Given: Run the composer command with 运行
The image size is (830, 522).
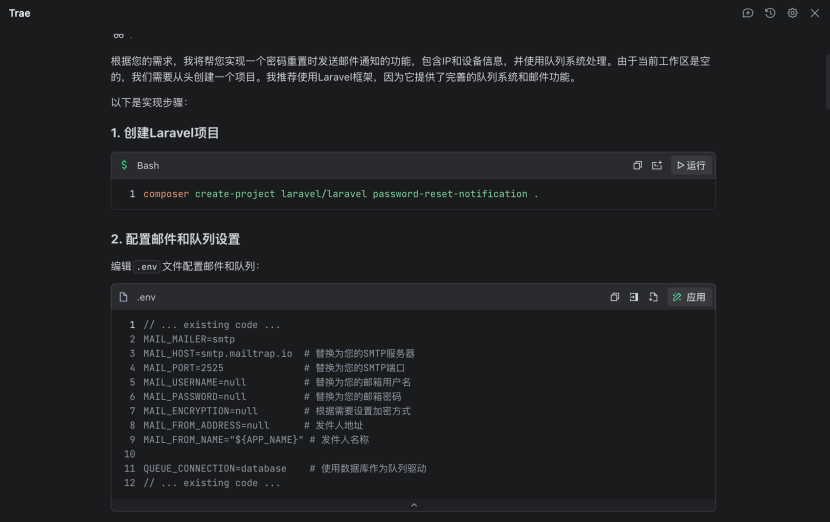Looking at the screenshot, I should point(691,165).
